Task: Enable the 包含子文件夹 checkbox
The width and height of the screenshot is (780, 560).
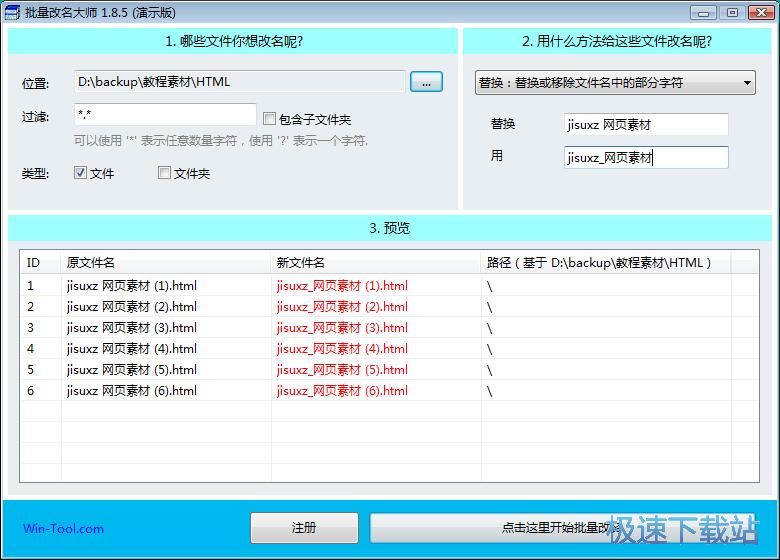Action: coord(269,118)
